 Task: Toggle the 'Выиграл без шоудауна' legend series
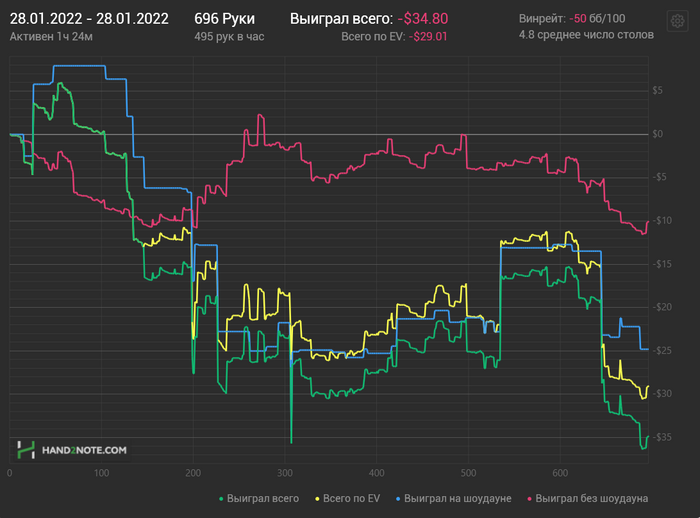point(588,498)
